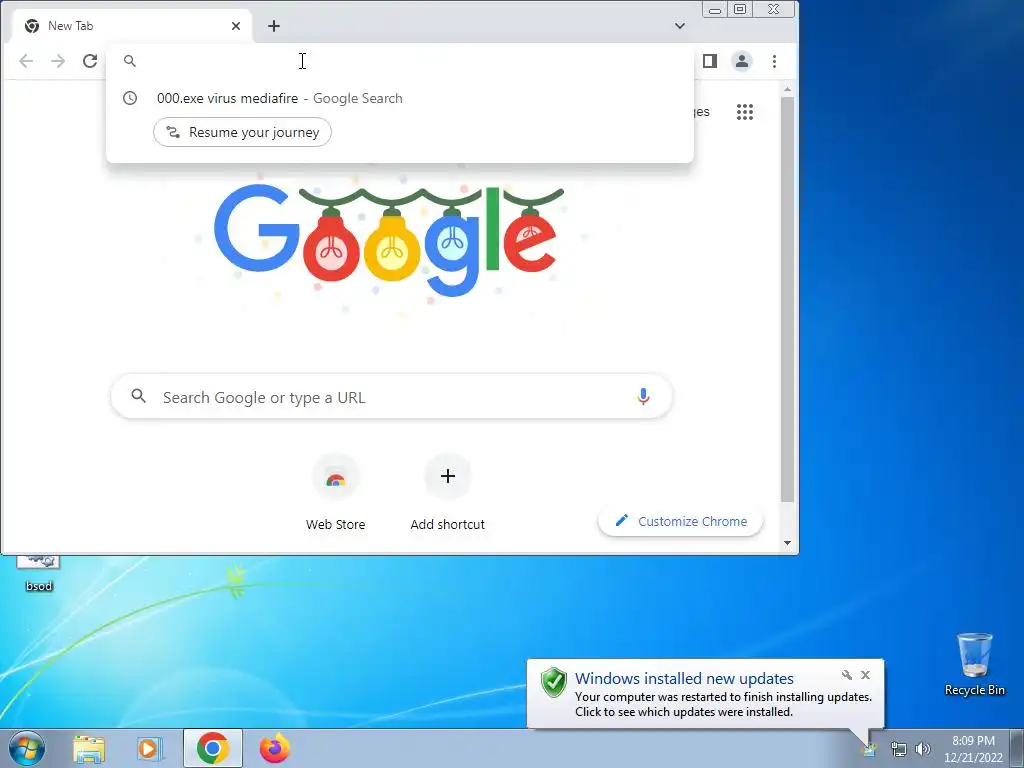
Task: Close the Windows updates notification balloon
Action: tap(865, 675)
